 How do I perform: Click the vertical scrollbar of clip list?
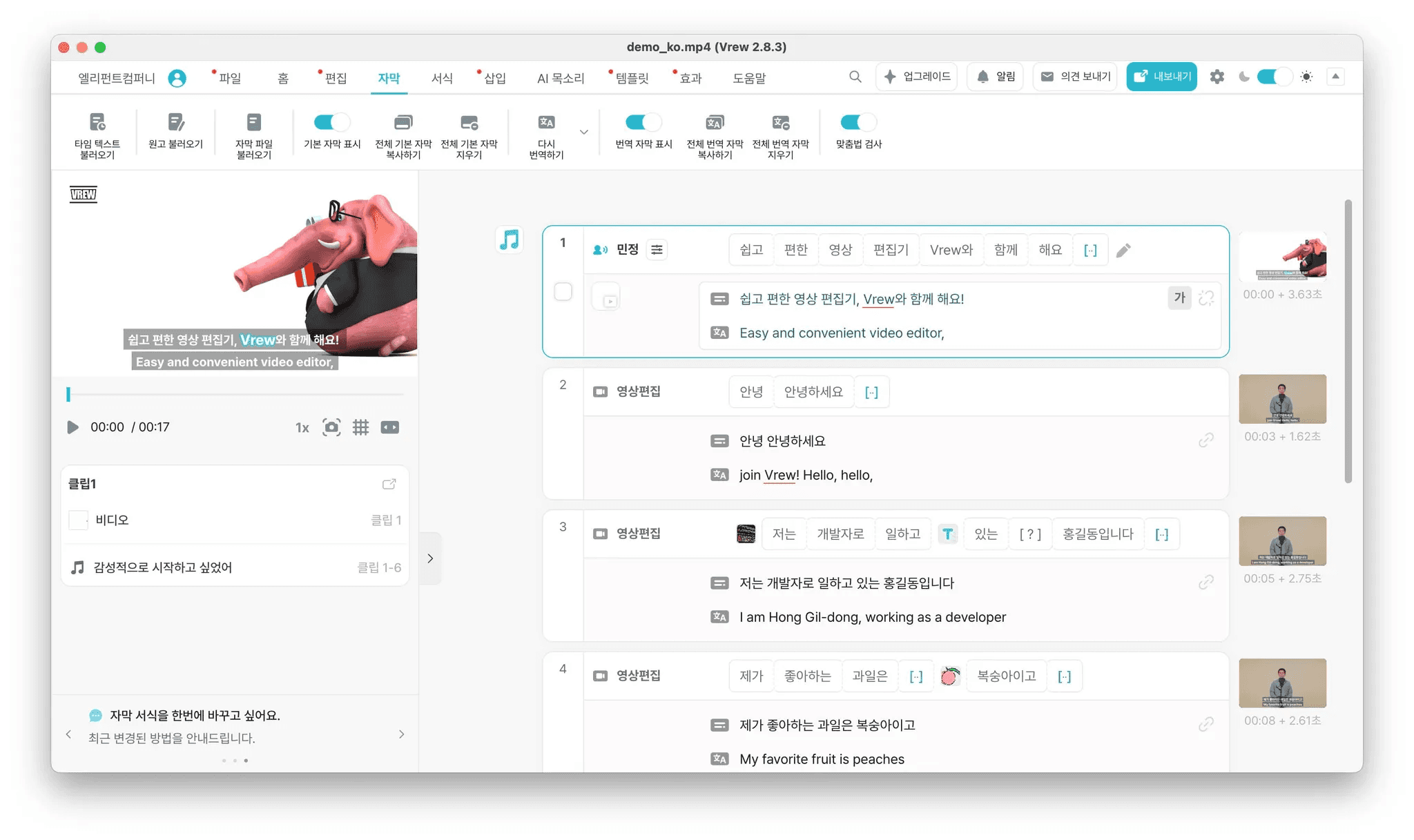(1348, 341)
